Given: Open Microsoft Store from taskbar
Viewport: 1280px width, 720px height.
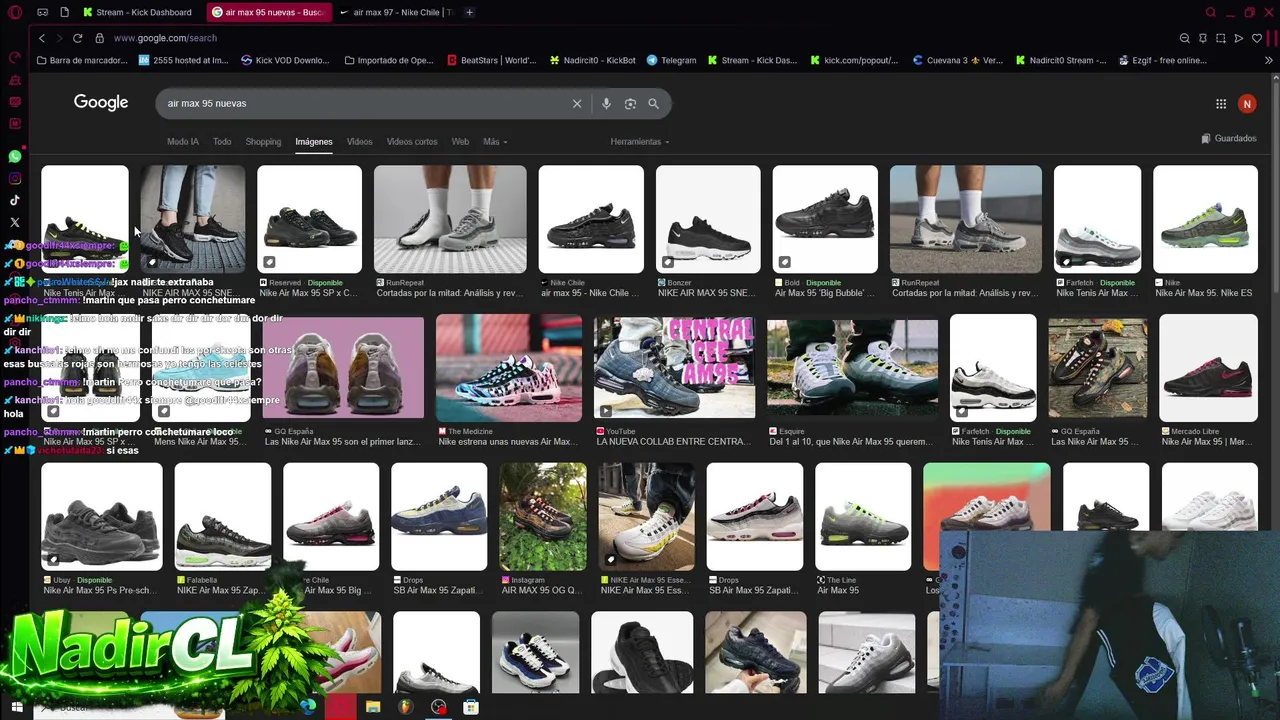Looking at the screenshot, I should tap(471, 707).
